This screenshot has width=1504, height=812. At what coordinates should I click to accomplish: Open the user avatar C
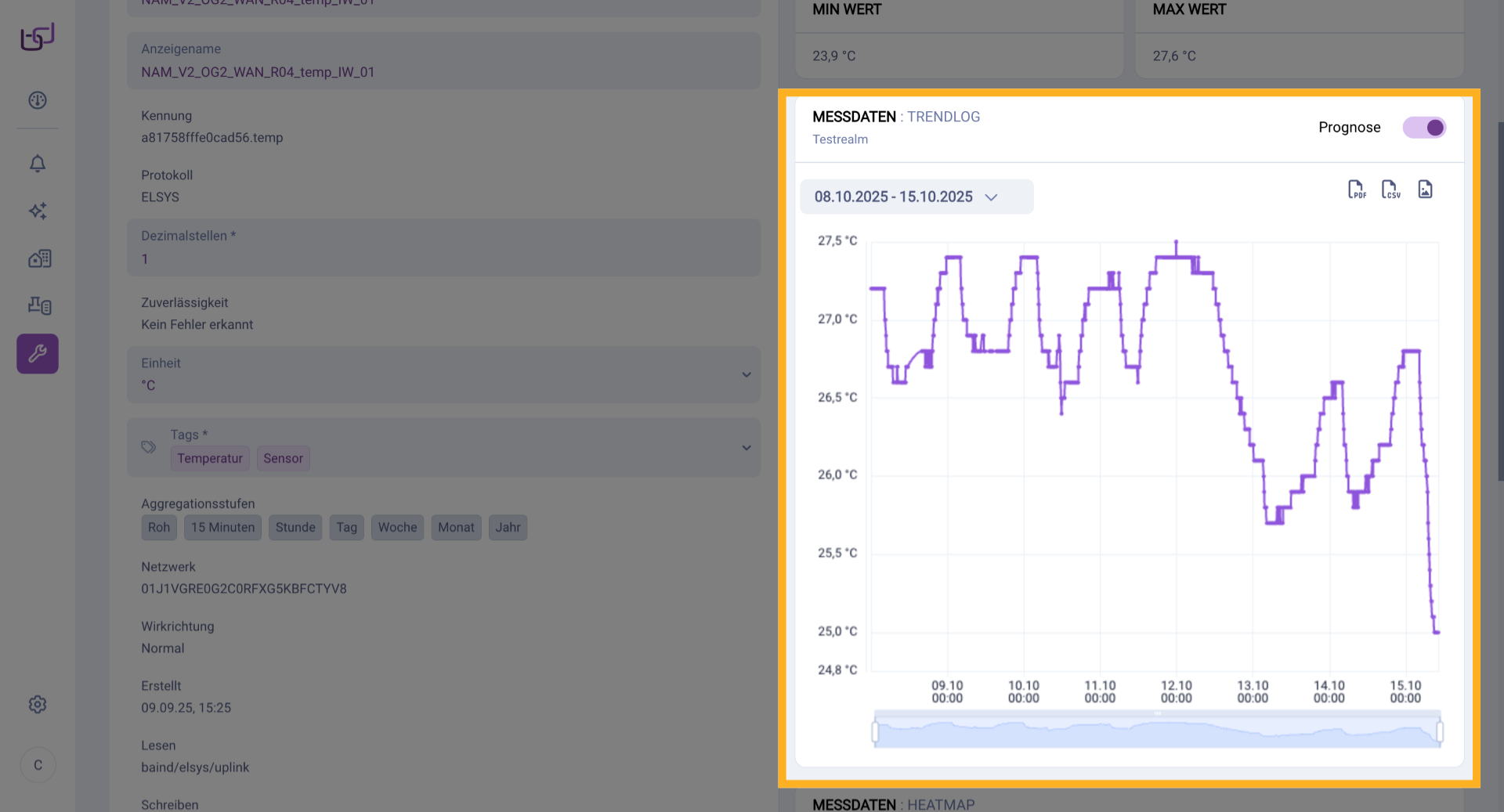38,765
